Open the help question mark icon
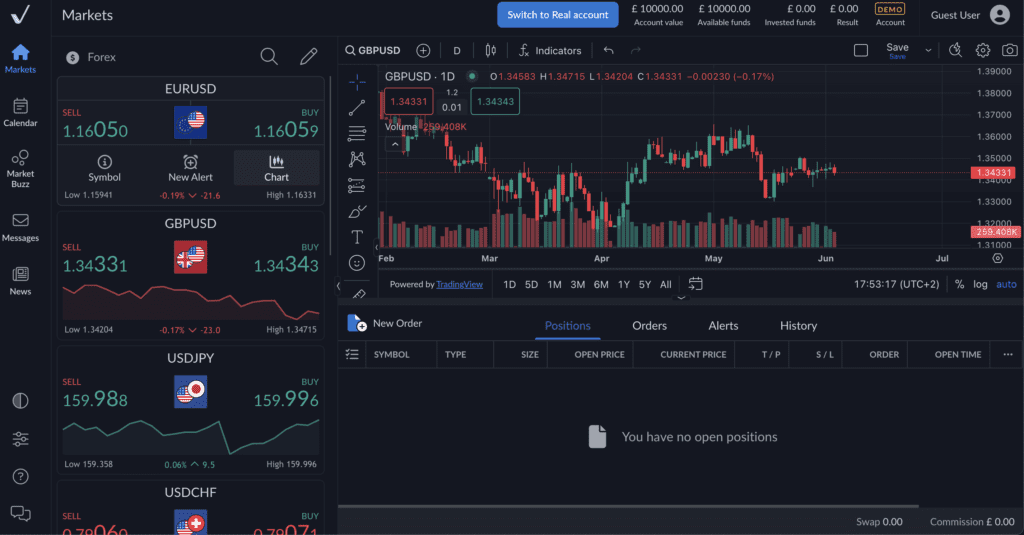 [x=20, y=477]
